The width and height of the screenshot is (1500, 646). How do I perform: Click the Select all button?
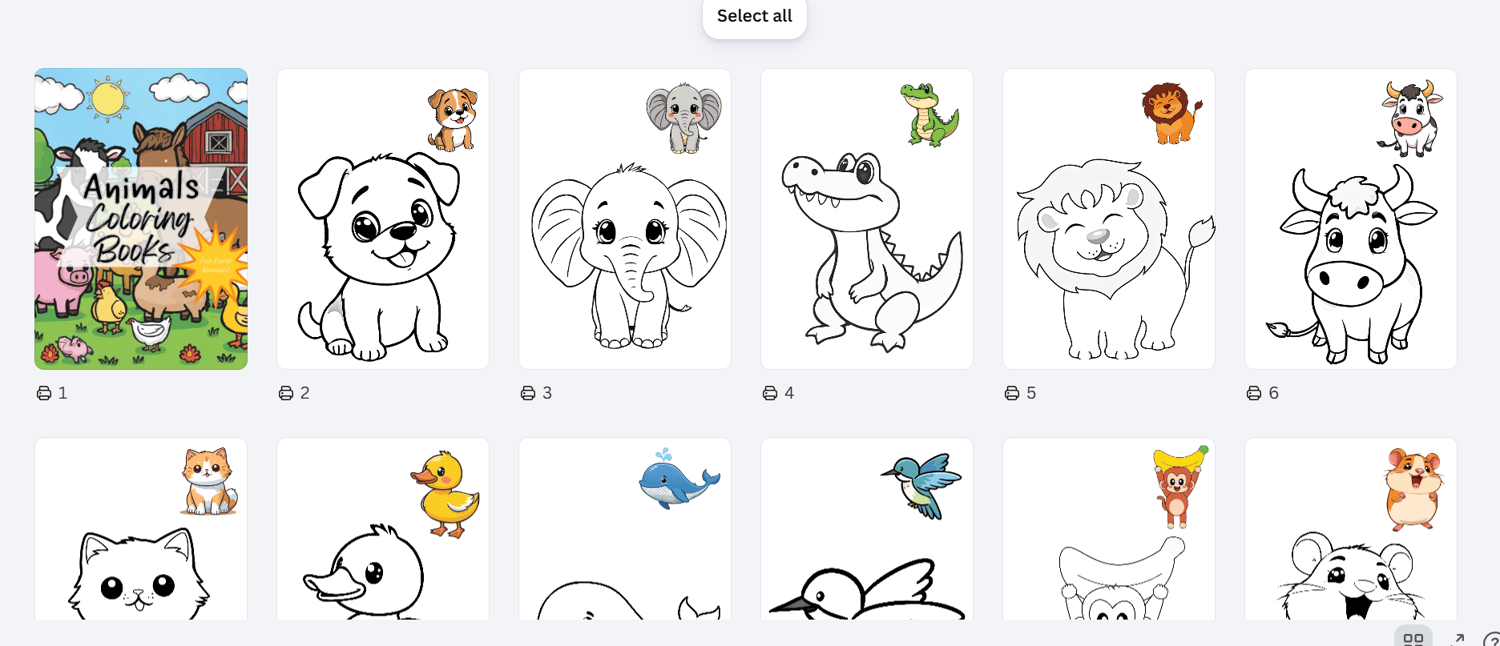coord(754,16)
